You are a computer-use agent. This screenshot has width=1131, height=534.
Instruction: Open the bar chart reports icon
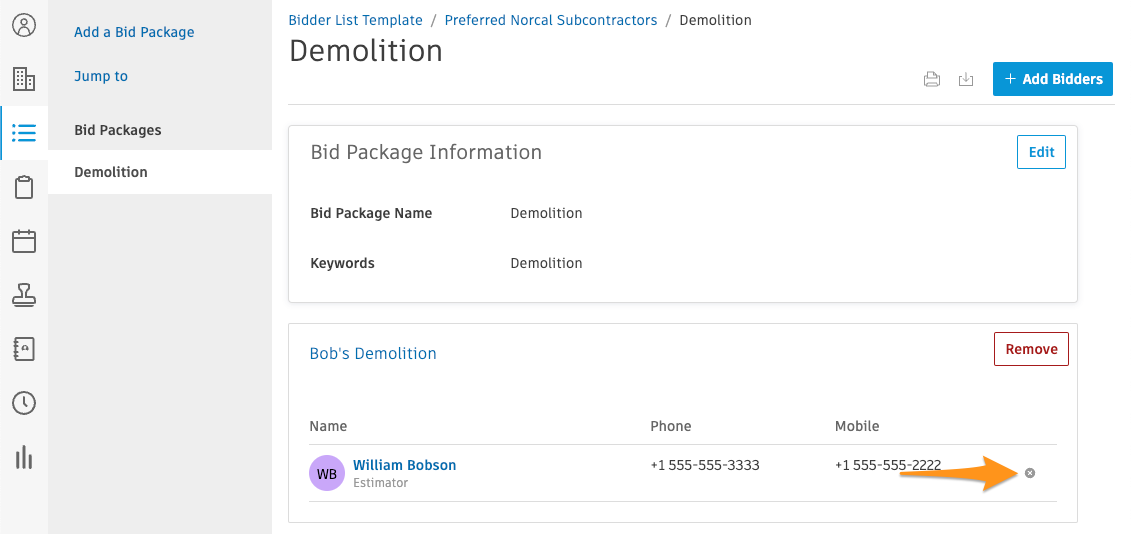point(24,457)
